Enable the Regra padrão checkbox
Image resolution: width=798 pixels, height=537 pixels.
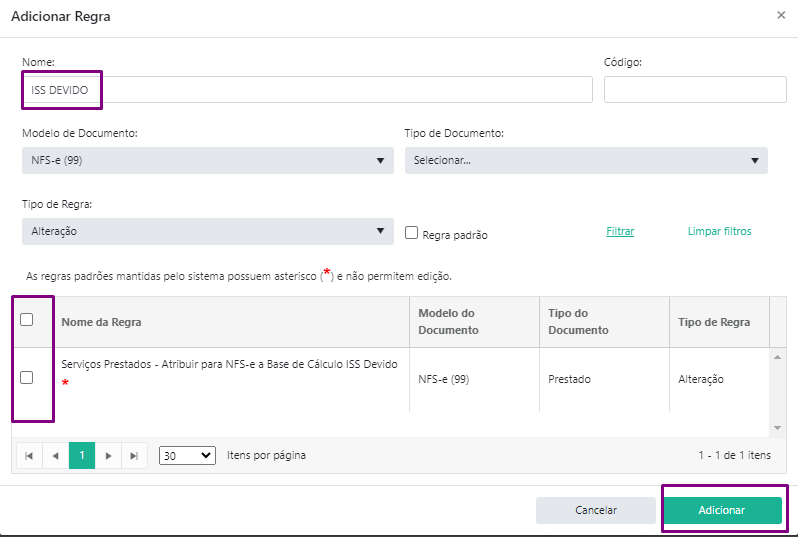pos(411,233)
